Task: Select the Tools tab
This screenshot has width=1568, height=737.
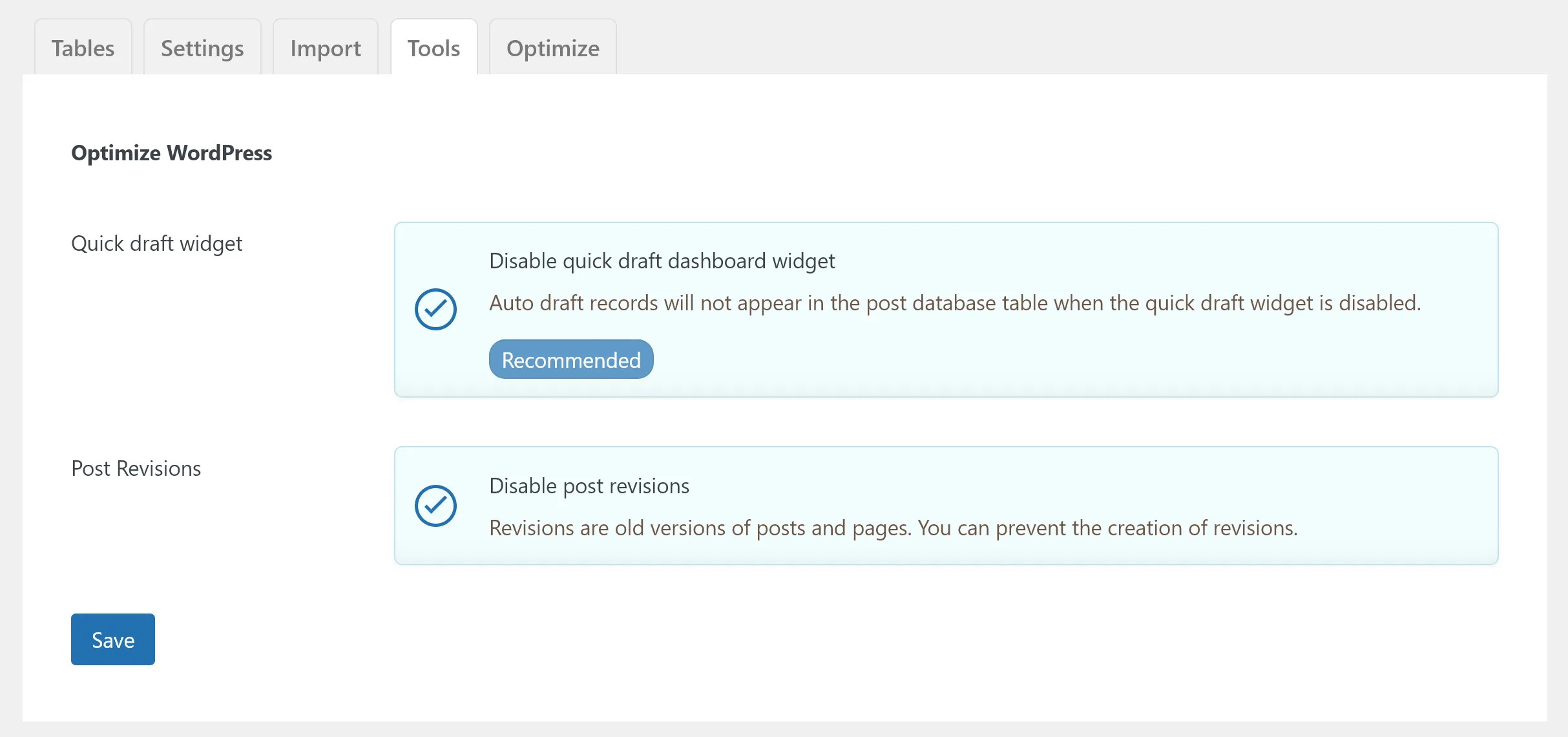Action: point(434,47)
